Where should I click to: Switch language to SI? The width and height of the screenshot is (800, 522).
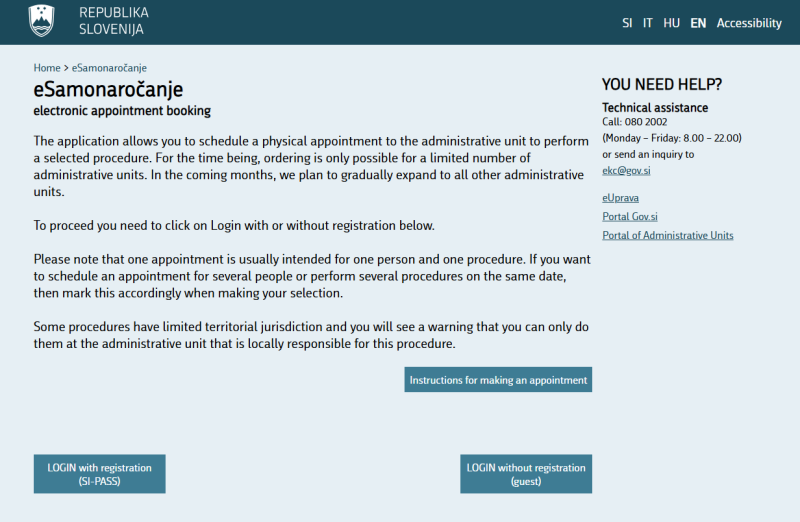pyautogui.click(x=627, y=23)
